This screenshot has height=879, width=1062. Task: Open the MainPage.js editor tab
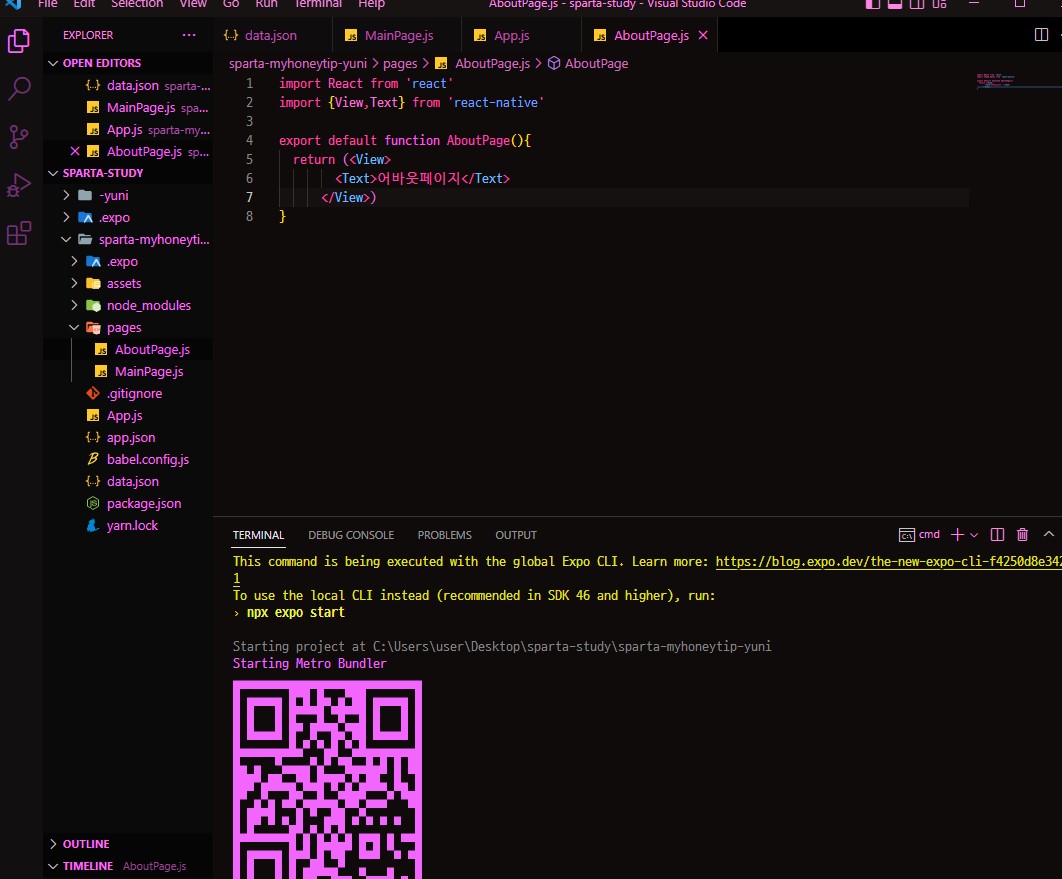pos(398,35)
